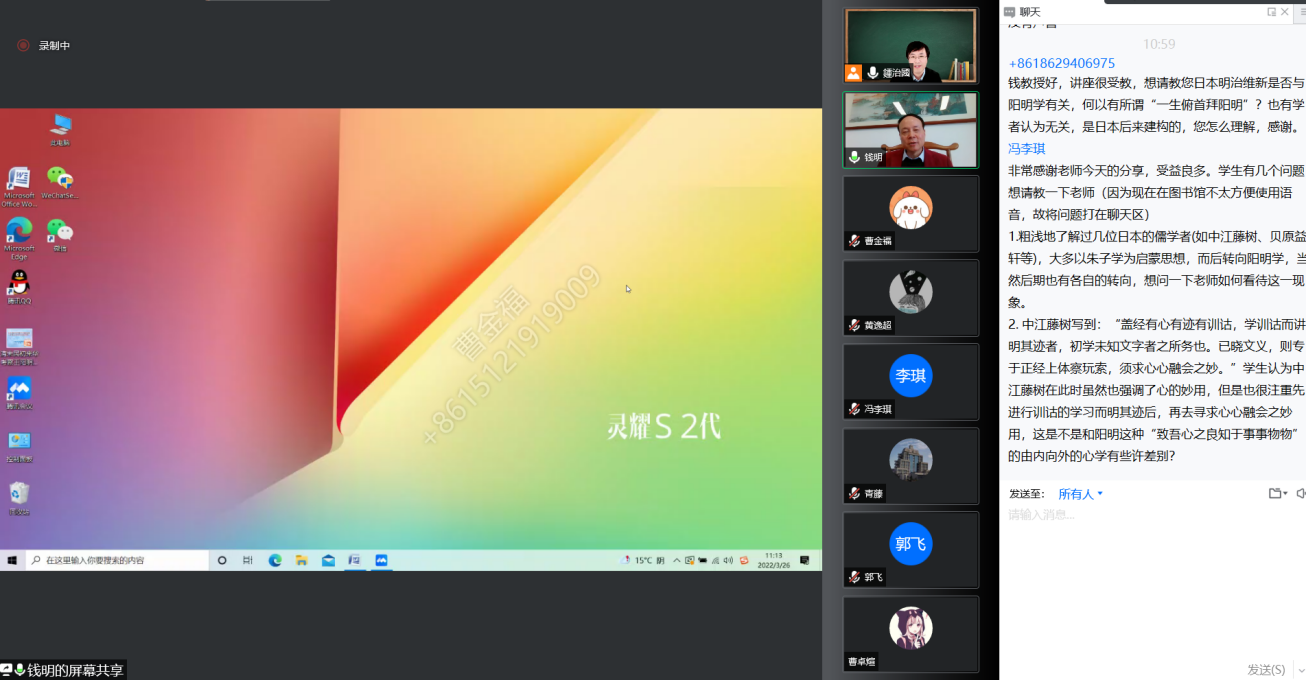The height and width of the screenshot is (680, 1306).
Task: Click the 15°C weather widget on taskbar
Action: tap(643, 560)
